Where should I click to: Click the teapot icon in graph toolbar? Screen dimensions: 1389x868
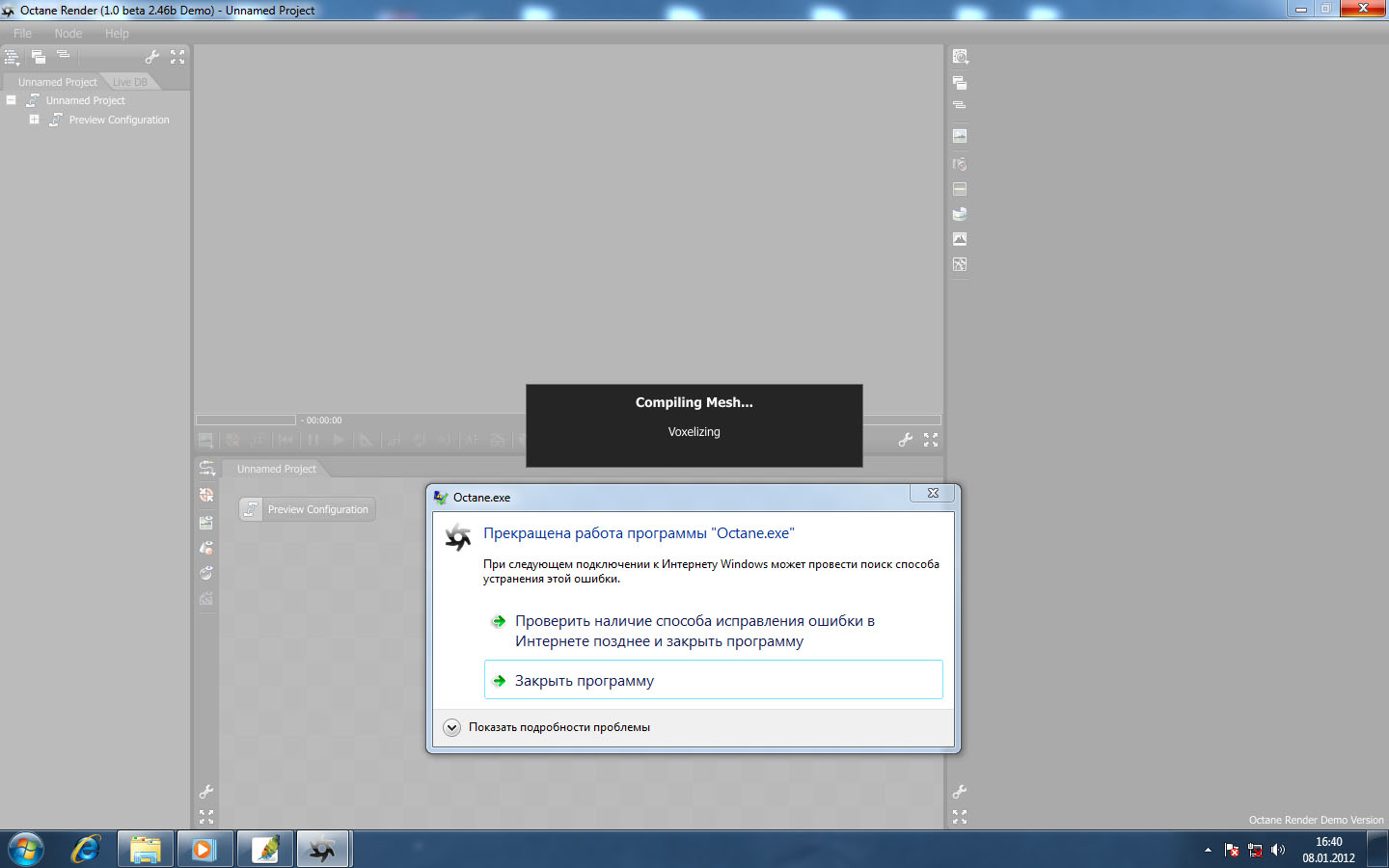pos(206,573)
